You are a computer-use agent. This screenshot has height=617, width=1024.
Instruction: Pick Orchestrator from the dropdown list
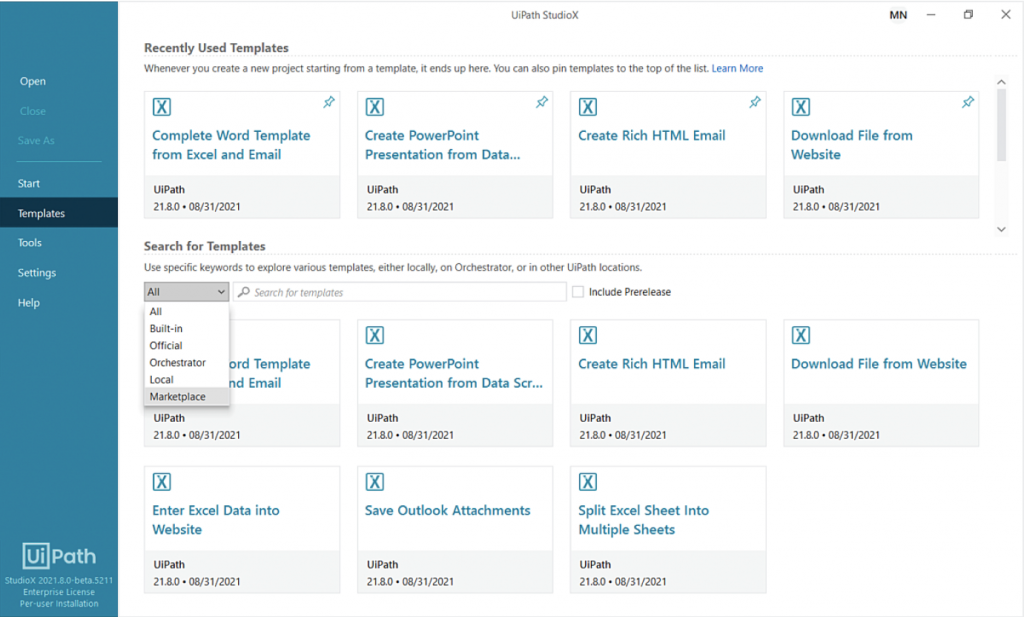[186, 362]
